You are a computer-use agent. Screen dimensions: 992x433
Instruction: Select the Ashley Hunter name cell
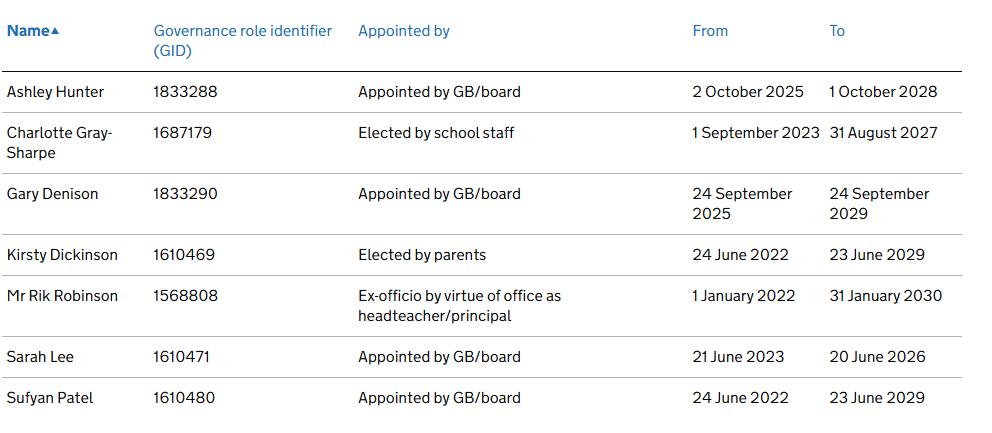click(55, 92)
